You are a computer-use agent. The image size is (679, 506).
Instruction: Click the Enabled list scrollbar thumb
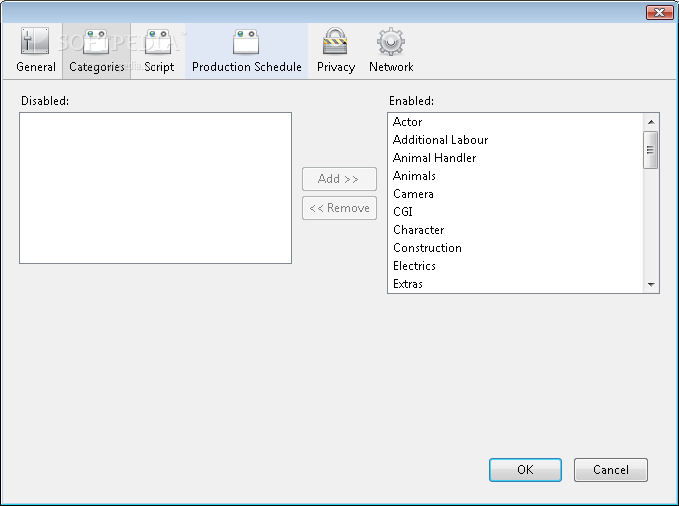[650, 150]
